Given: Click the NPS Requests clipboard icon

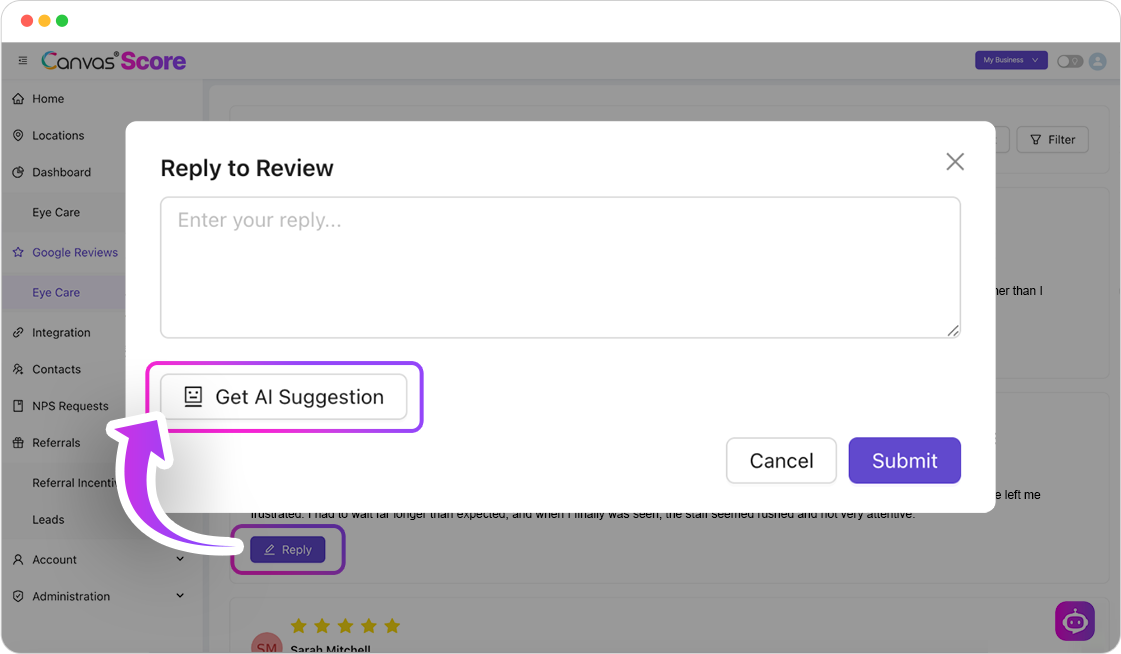Looking at the screenshot, I should coord(19,406).
